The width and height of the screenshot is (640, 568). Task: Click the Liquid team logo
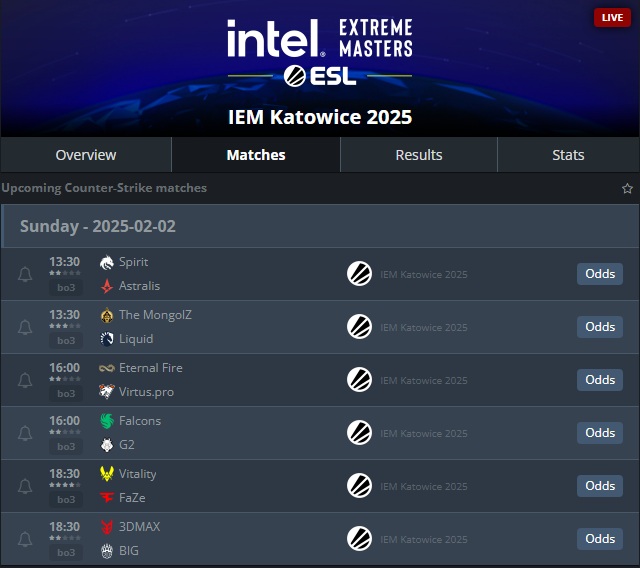(107, 339)
